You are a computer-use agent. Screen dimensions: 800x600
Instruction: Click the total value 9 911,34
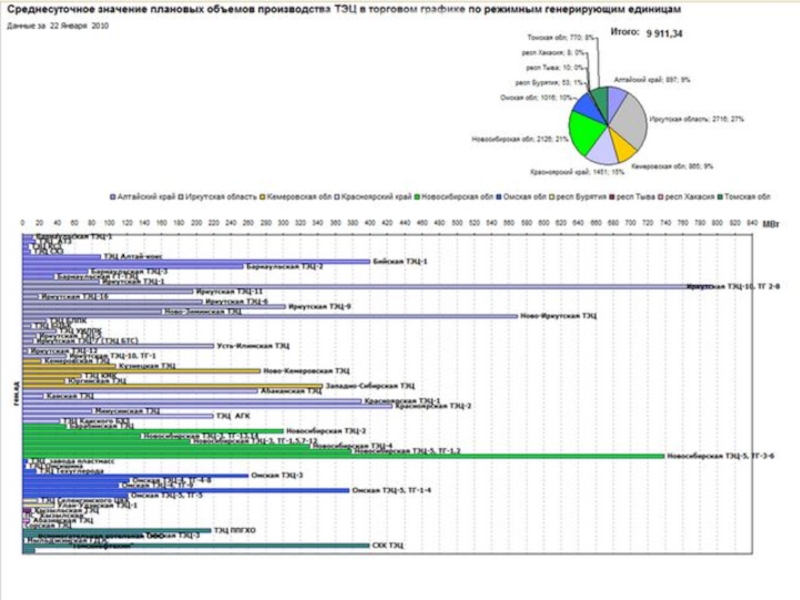tap(664, 34)
